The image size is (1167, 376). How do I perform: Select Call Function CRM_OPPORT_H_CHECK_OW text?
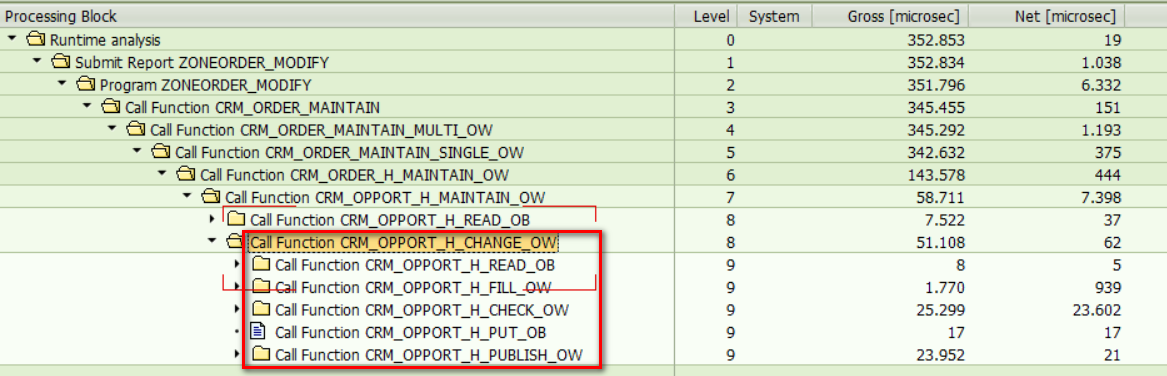pos(423,310)
